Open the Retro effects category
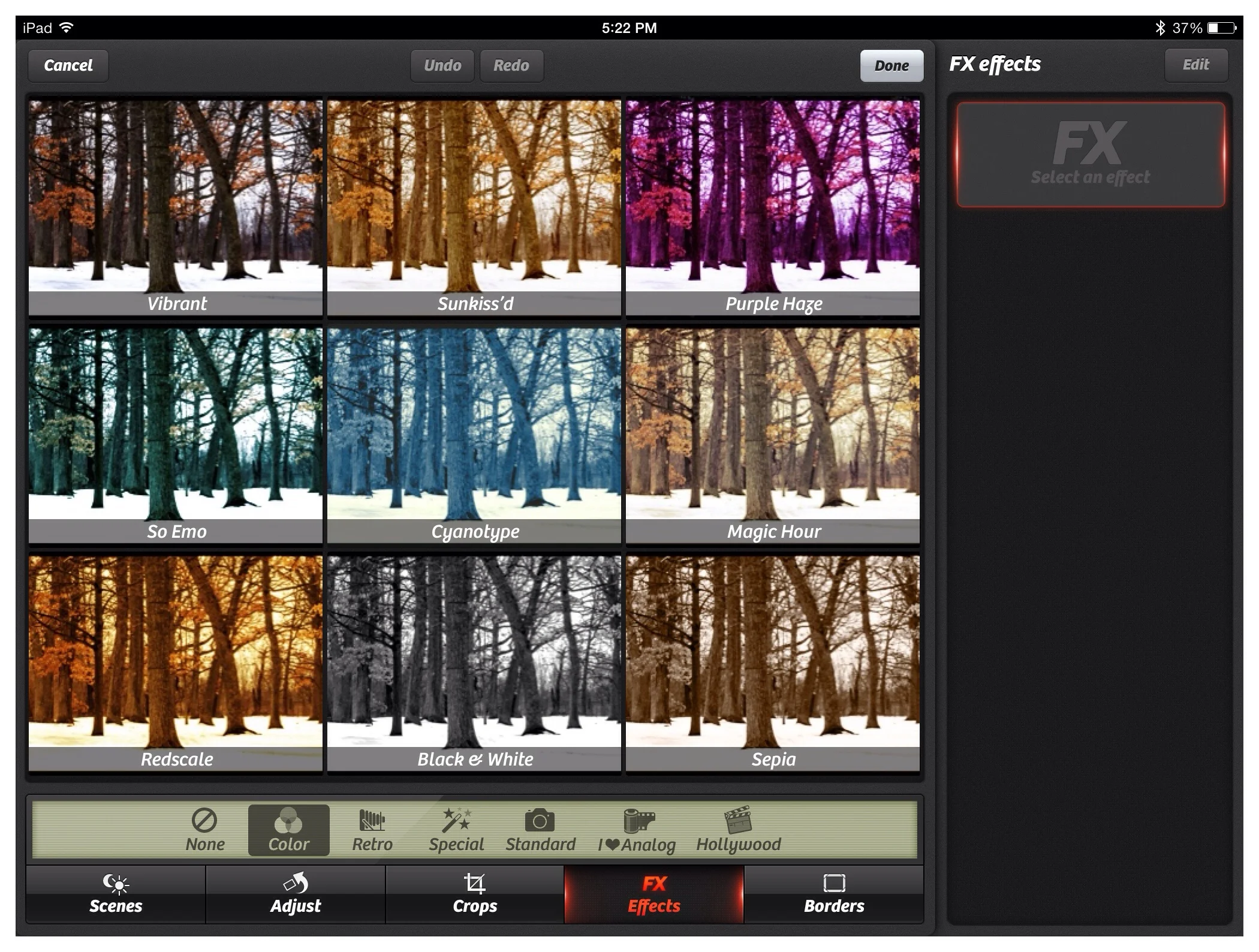This screenshot has width=1259, height=952. (372, 830)
